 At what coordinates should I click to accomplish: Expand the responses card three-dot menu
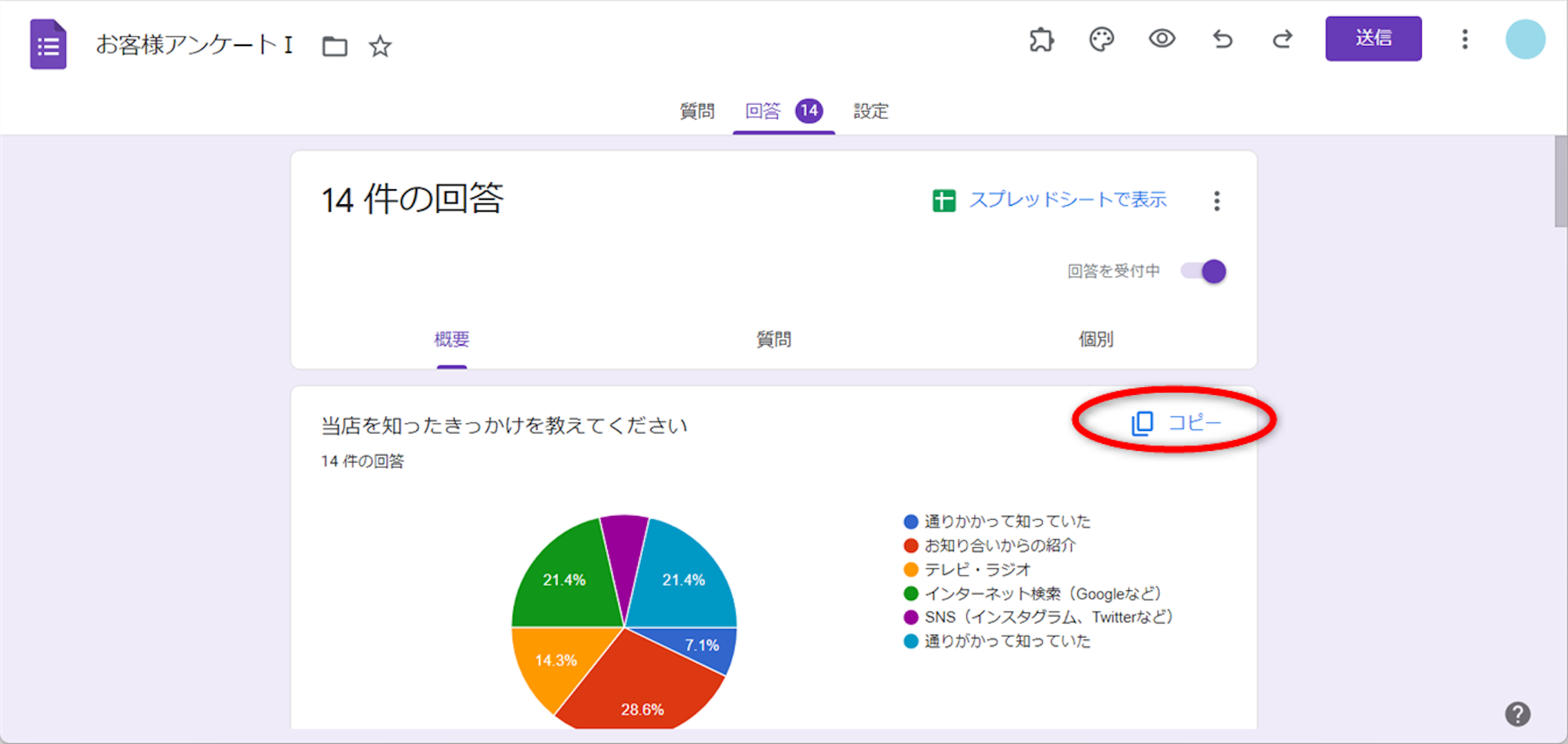(x=1217, y=201)
